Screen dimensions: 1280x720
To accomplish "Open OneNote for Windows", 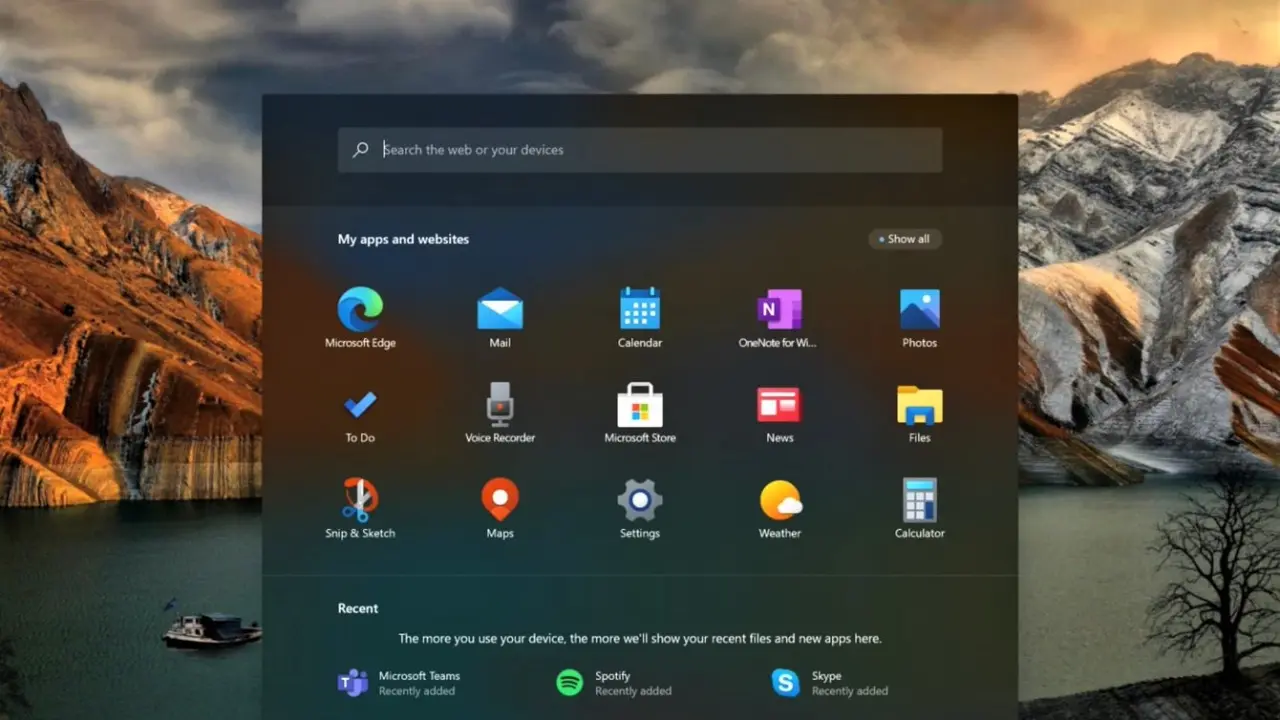I will coord(779,310).
